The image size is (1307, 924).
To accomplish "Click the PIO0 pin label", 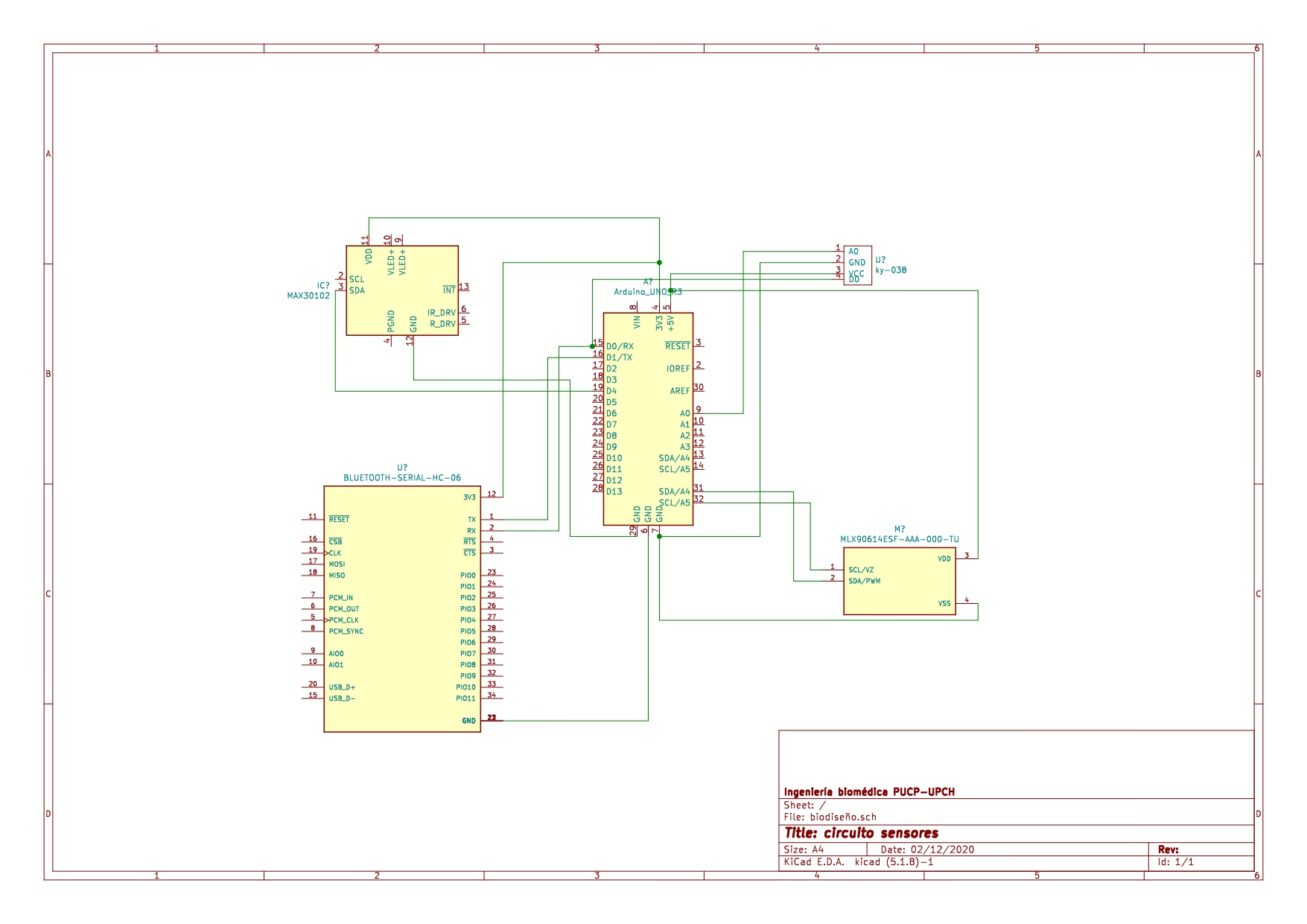I will click(x=468, y=576).
